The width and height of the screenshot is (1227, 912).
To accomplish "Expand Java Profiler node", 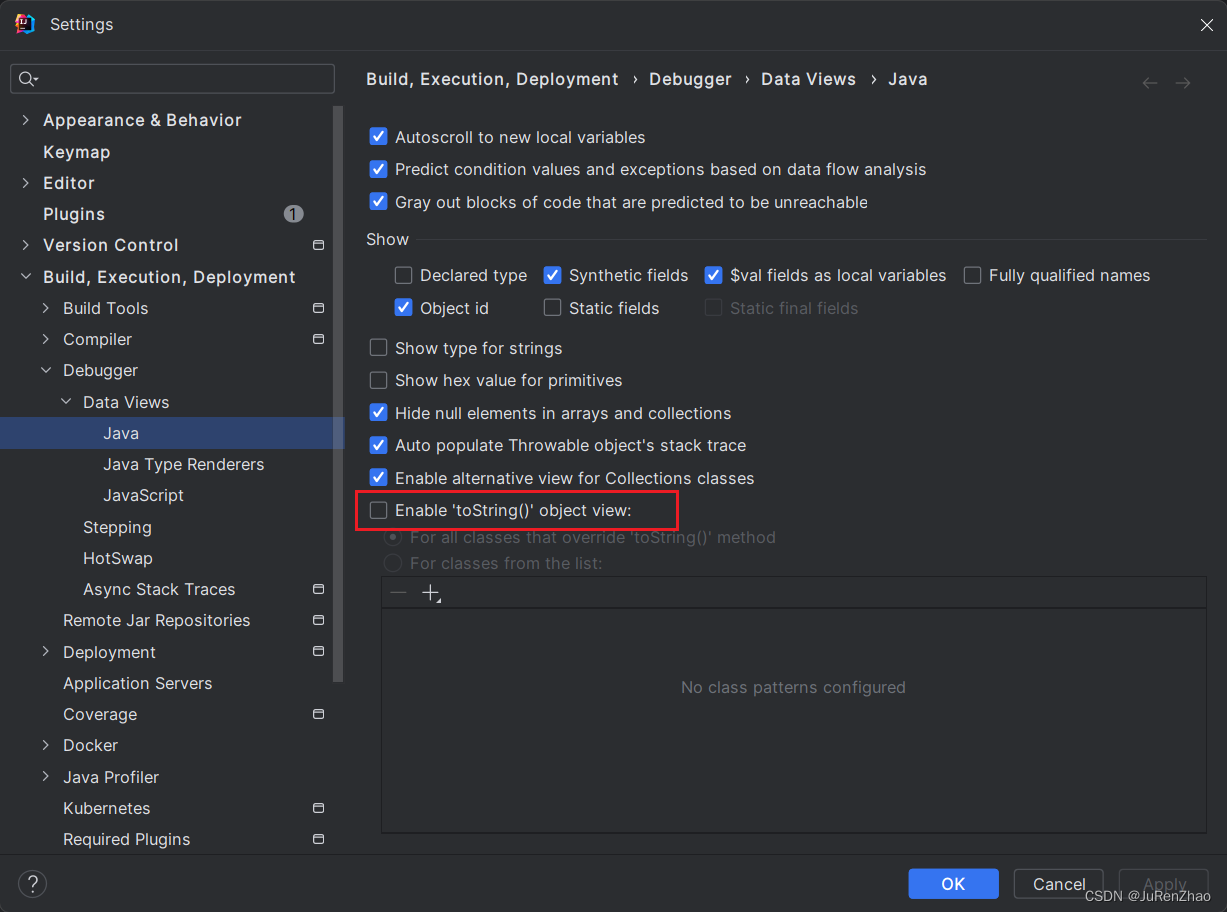I will click(45, 777).
